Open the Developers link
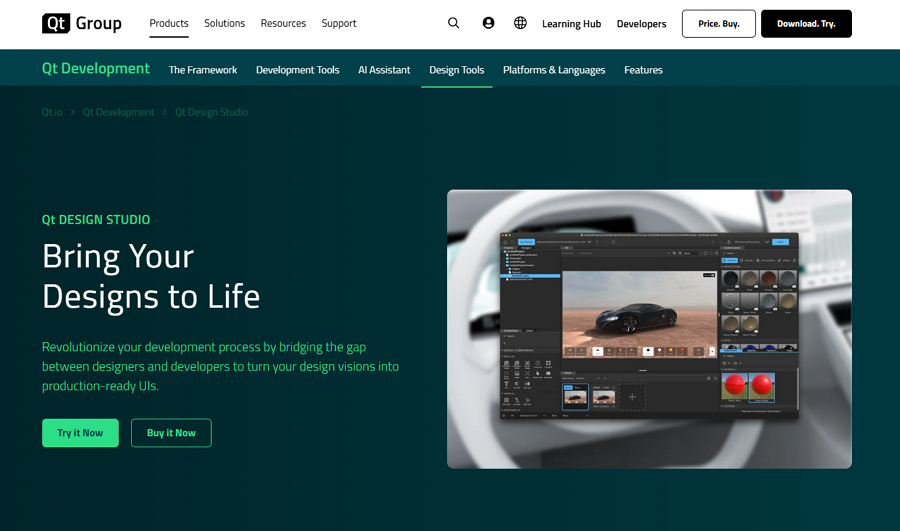Image resolution: width=900 pixels, height=531 pixels. coord(641,24)
